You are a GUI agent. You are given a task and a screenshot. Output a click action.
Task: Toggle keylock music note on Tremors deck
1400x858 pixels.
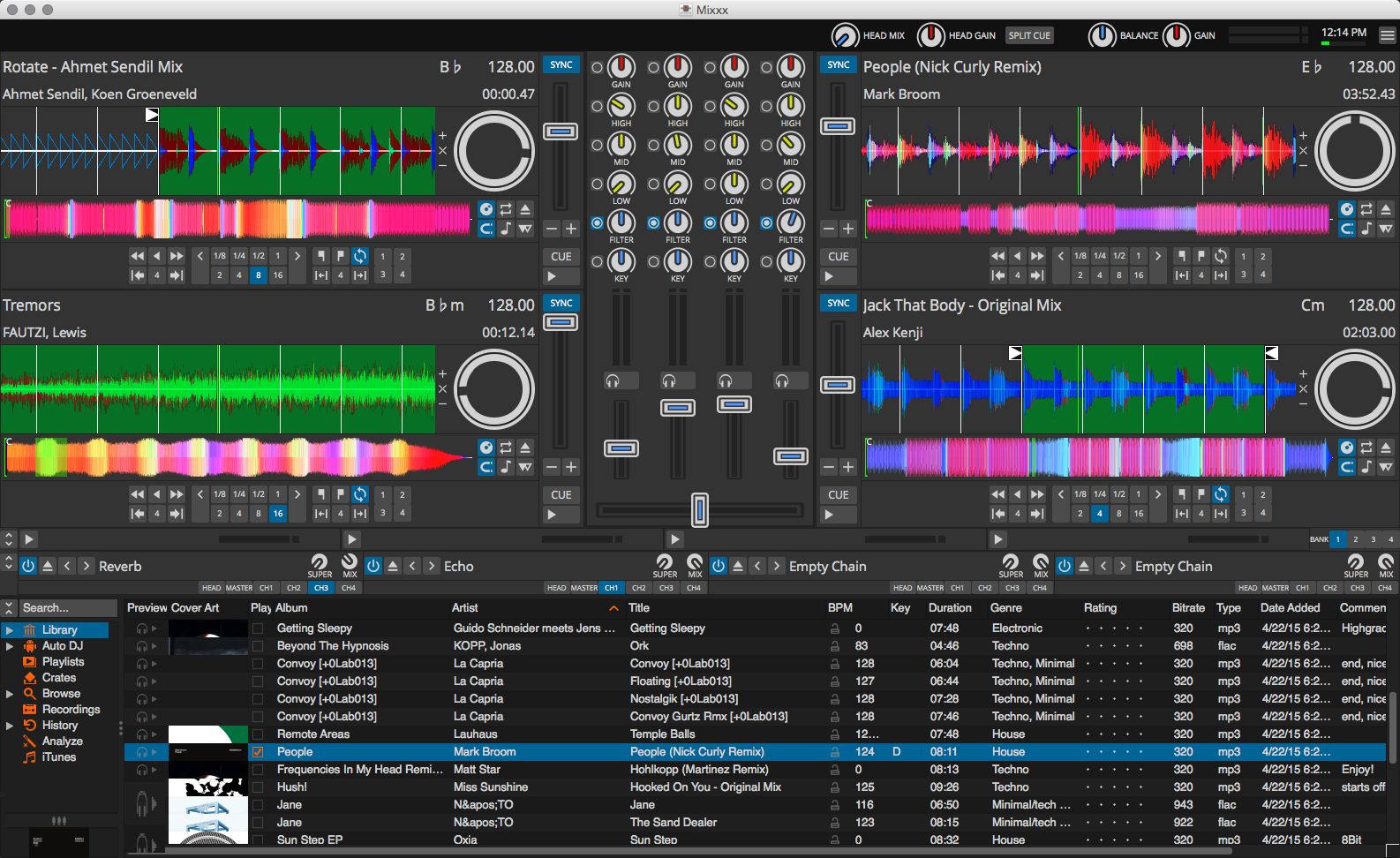(x=506, y=467)
